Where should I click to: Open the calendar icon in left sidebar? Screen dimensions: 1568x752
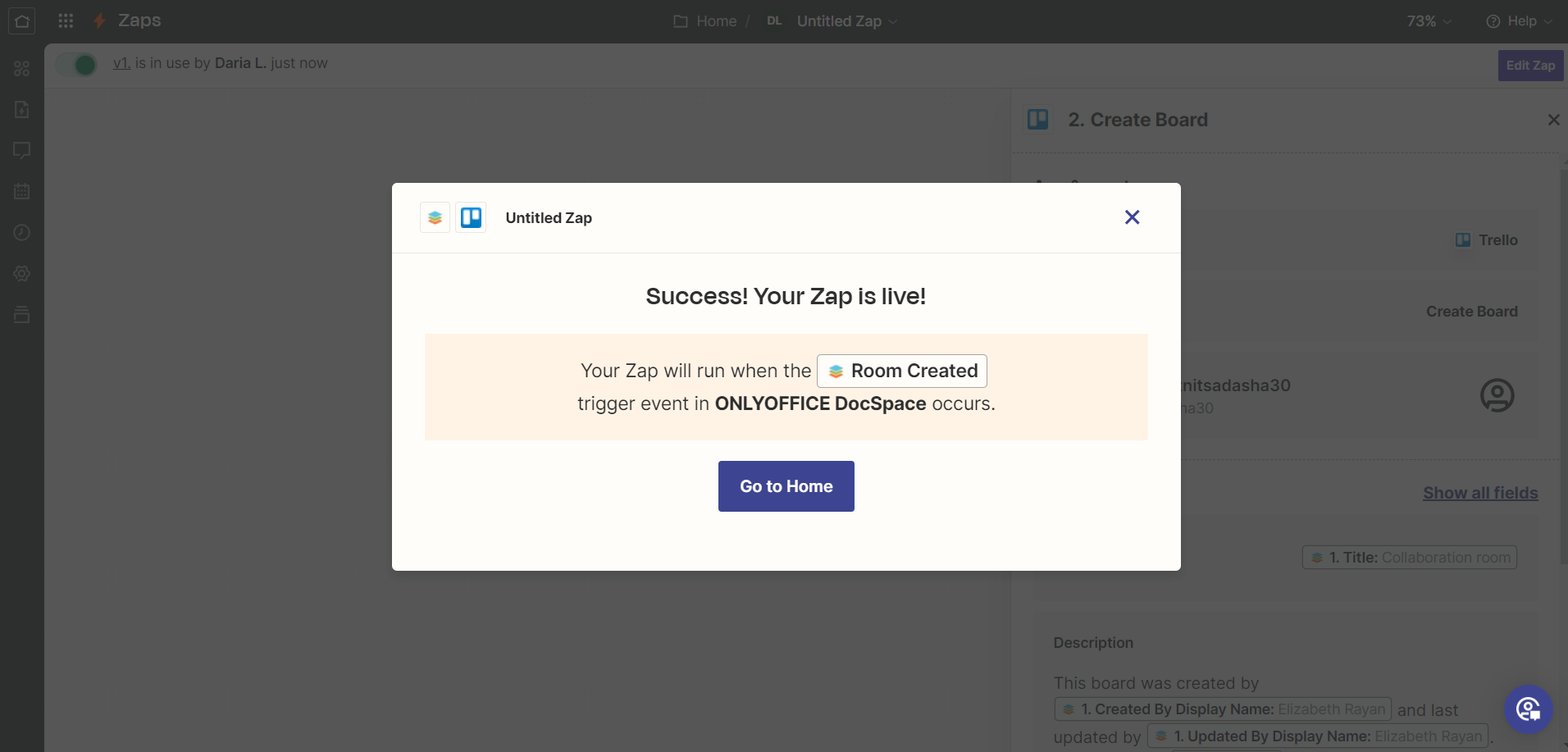pyautogui.click(x=22, y=191)
